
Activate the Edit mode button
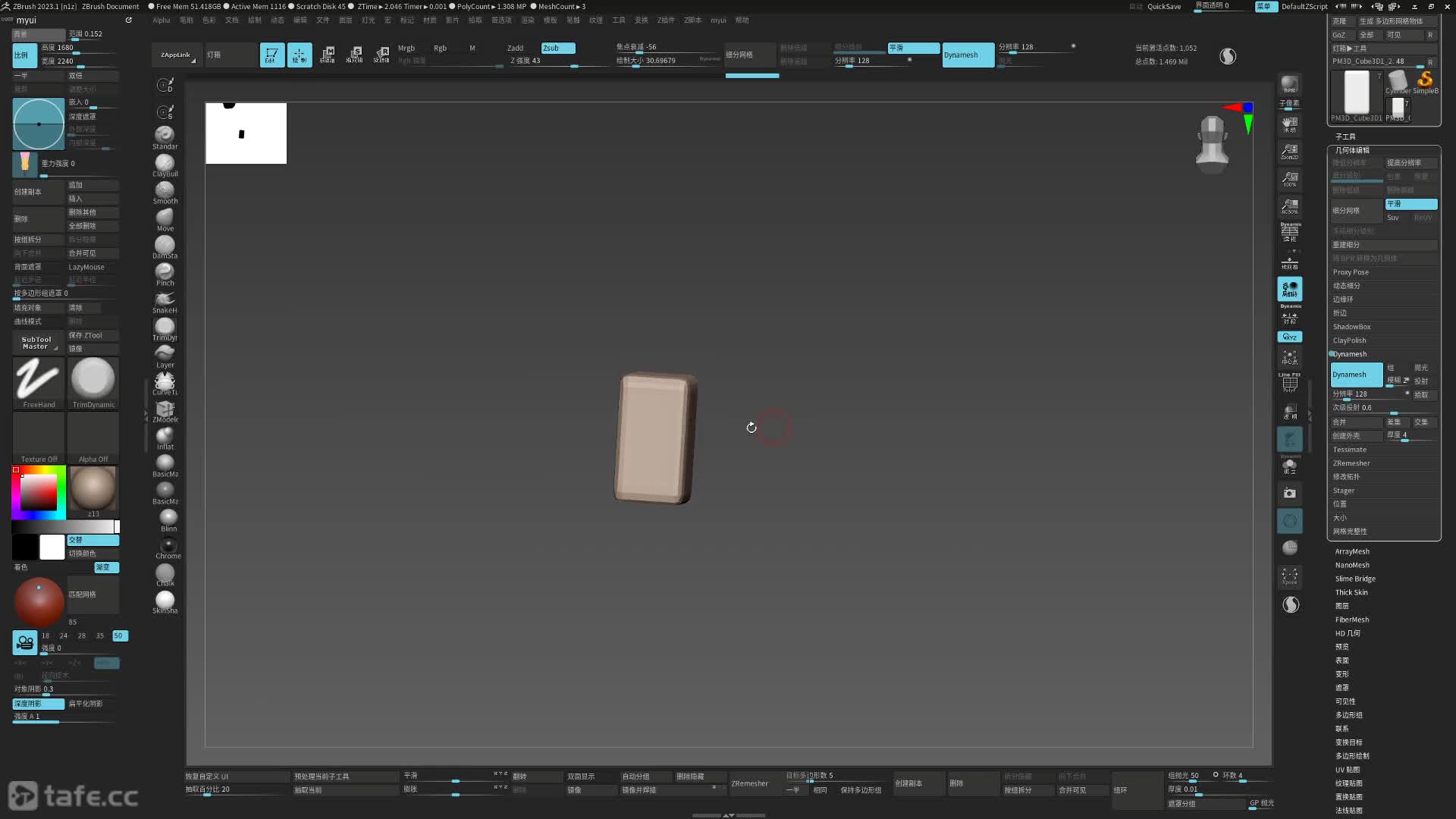[271, 55]
